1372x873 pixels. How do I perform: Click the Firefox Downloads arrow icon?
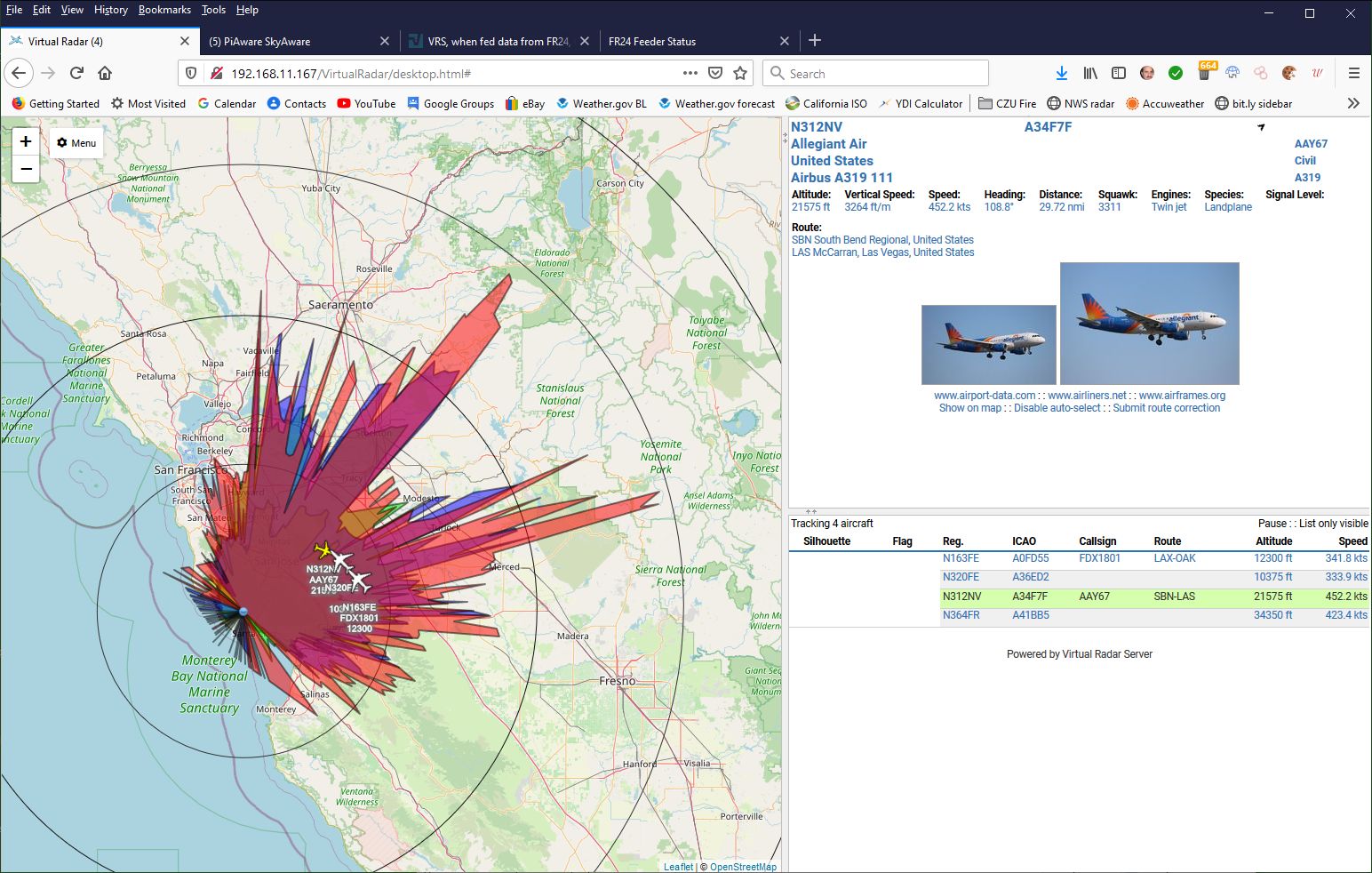(1061, 73)
